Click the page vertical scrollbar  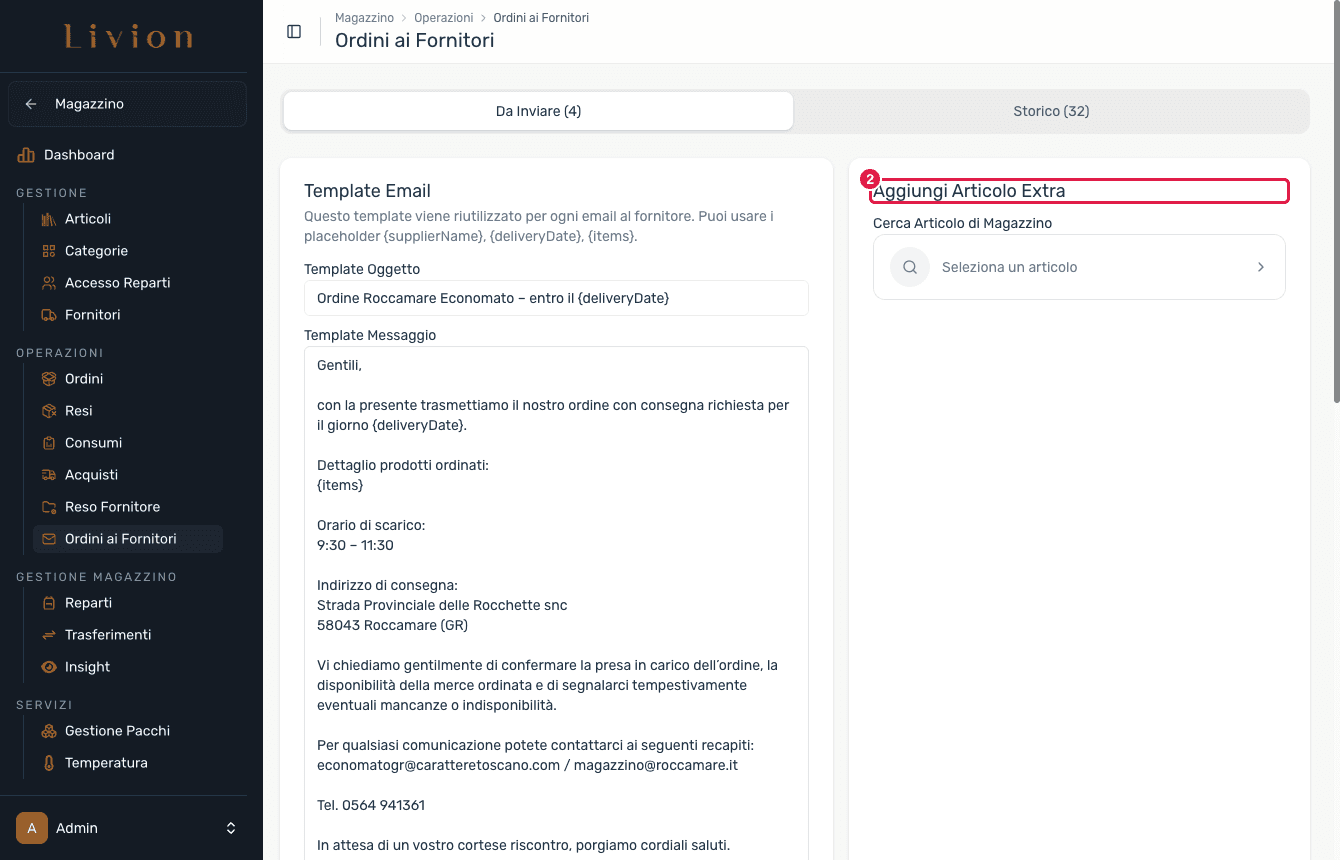pyautogui.click(x=1336, y=230)
